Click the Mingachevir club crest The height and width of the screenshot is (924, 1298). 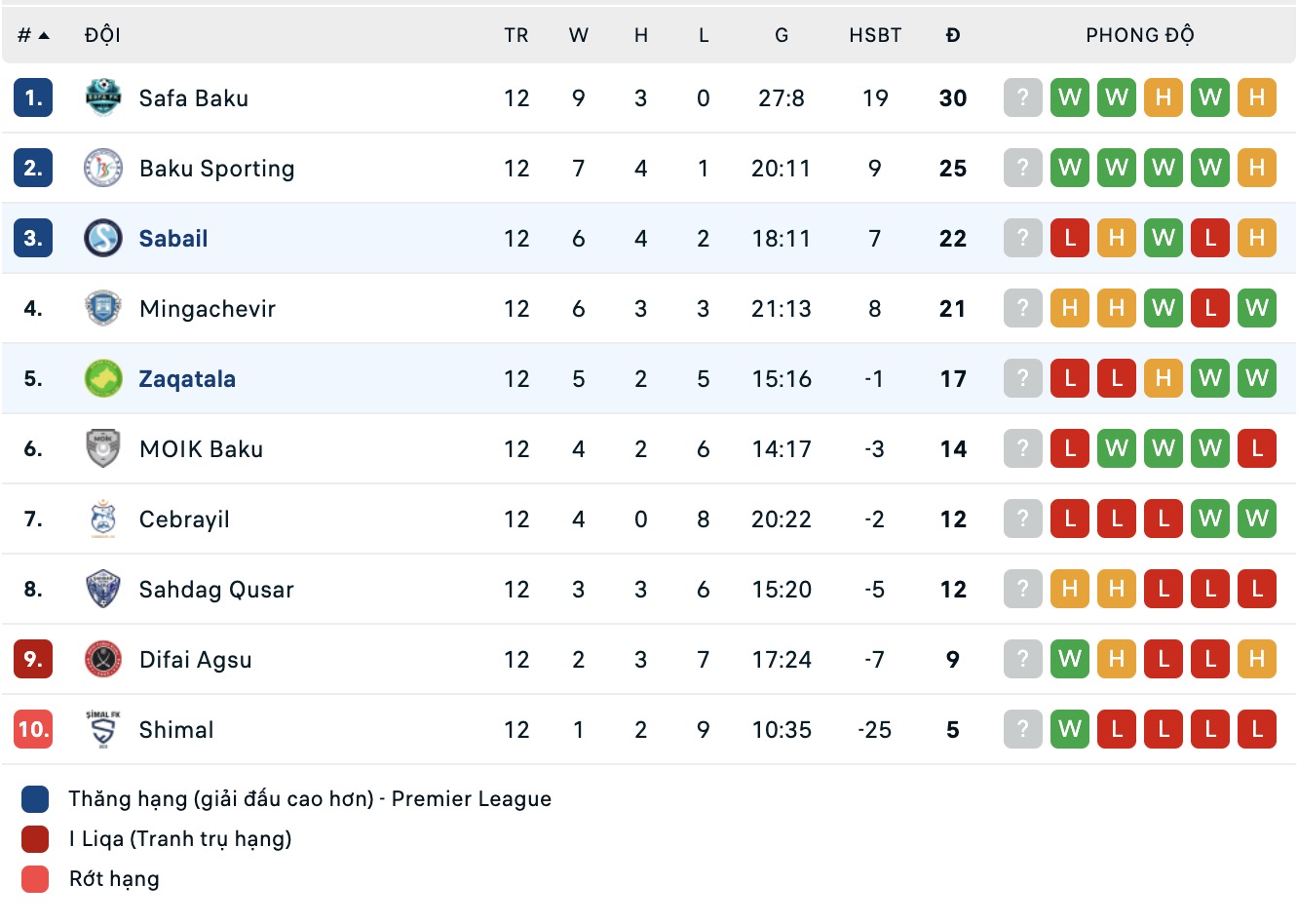tap(102, 308)
